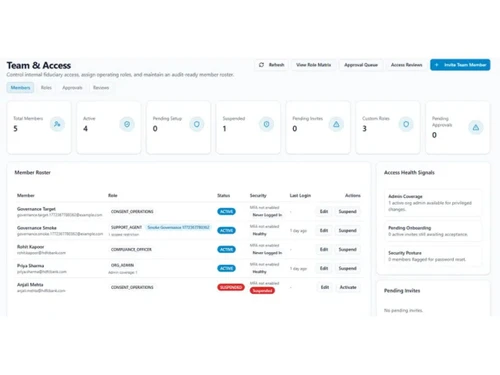
Task: Click the Security column header
Action: click(258, 195)
